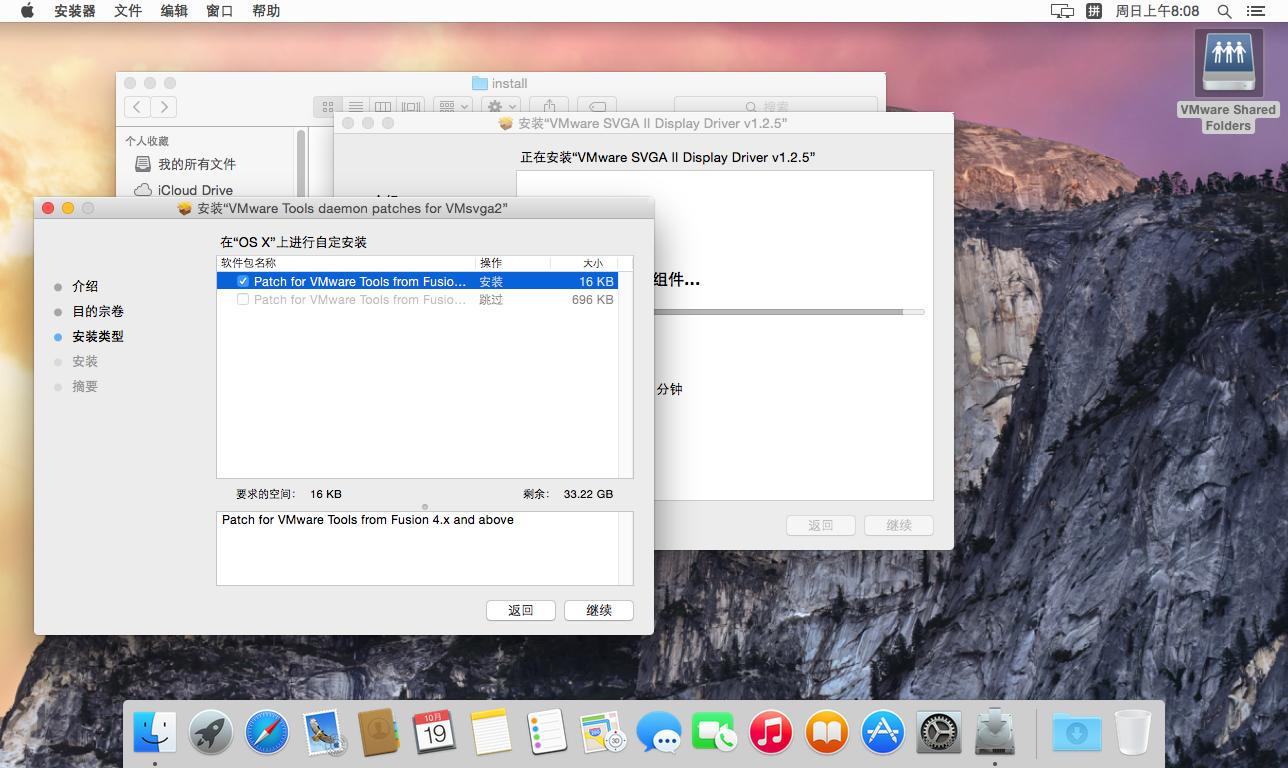Click the Installer icon in the Dock

(x=995, y=733)
